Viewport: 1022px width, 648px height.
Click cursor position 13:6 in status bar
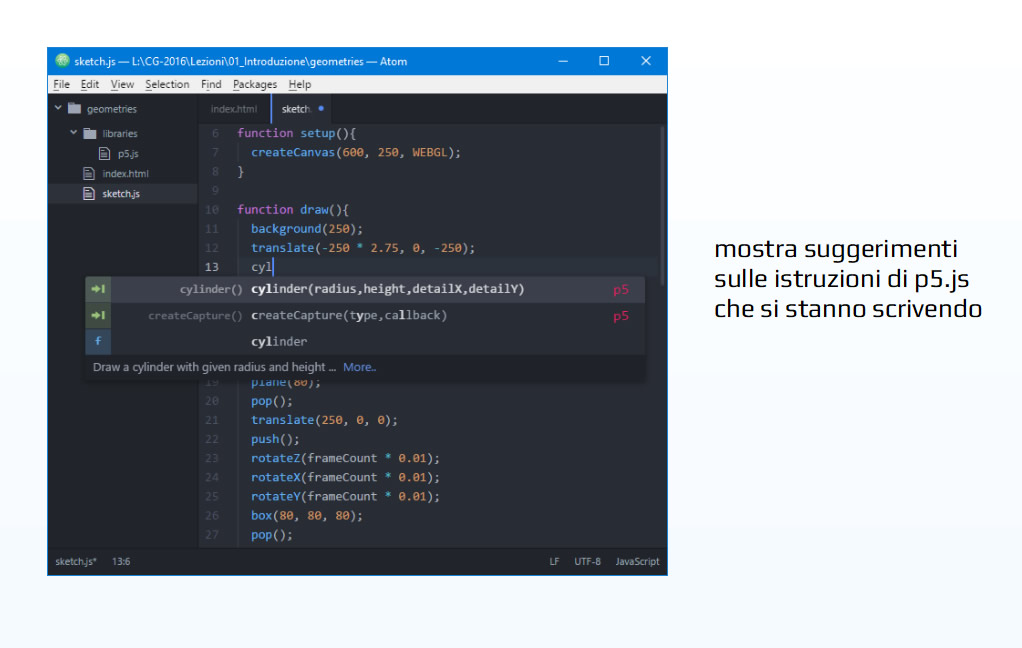point(121,561)
